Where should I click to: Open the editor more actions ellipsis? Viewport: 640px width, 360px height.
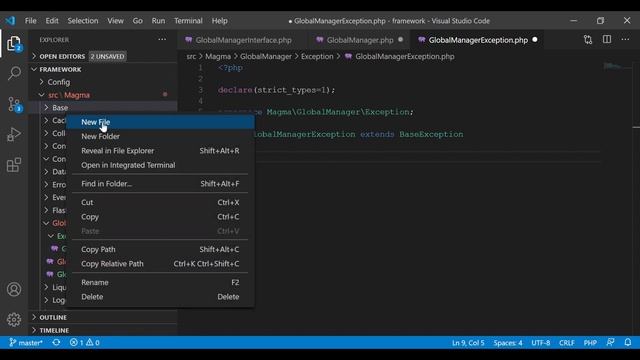click(625, 40)
